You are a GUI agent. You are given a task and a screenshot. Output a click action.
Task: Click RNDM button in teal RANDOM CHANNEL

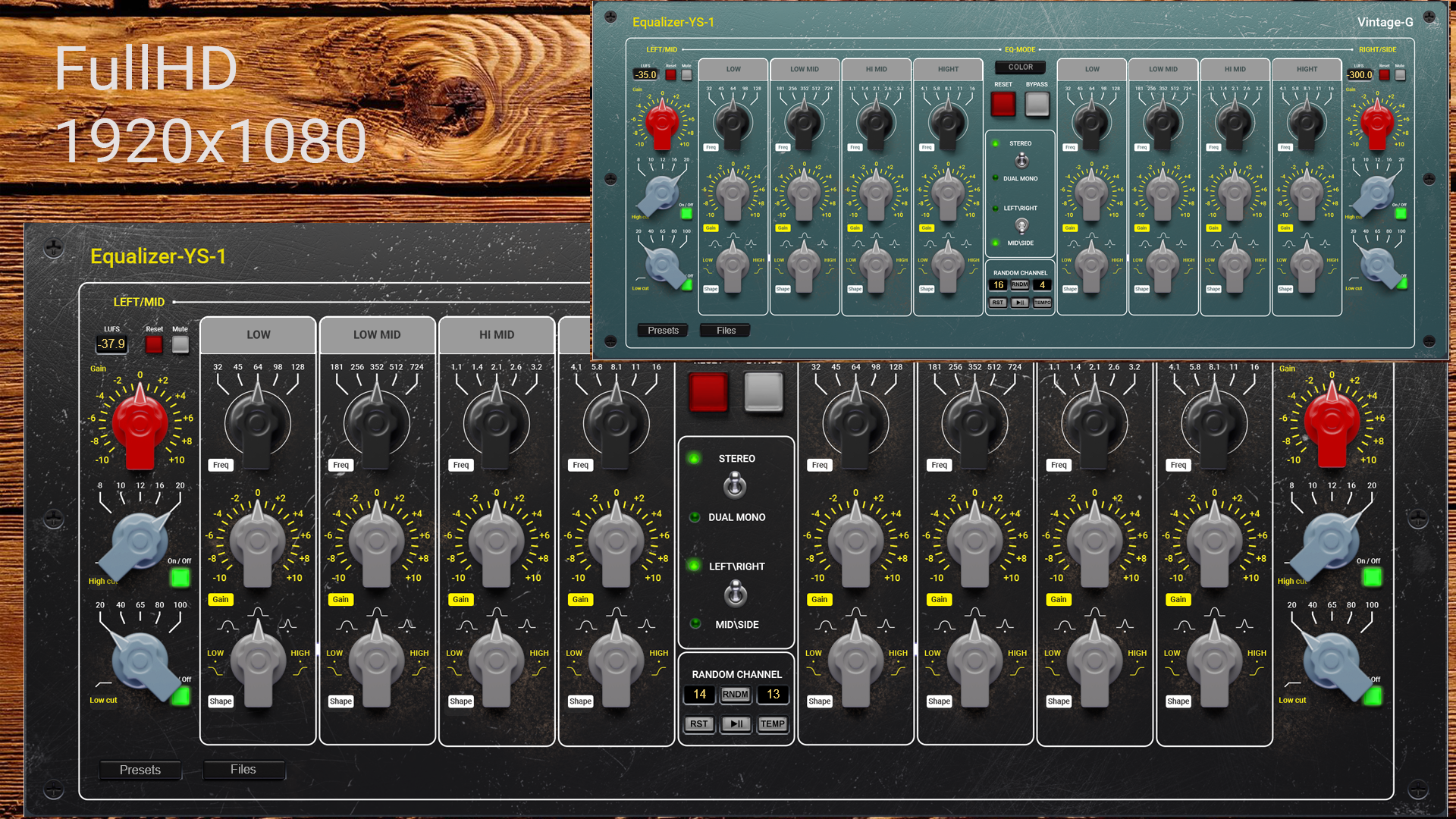click(x=1020, y=285)
